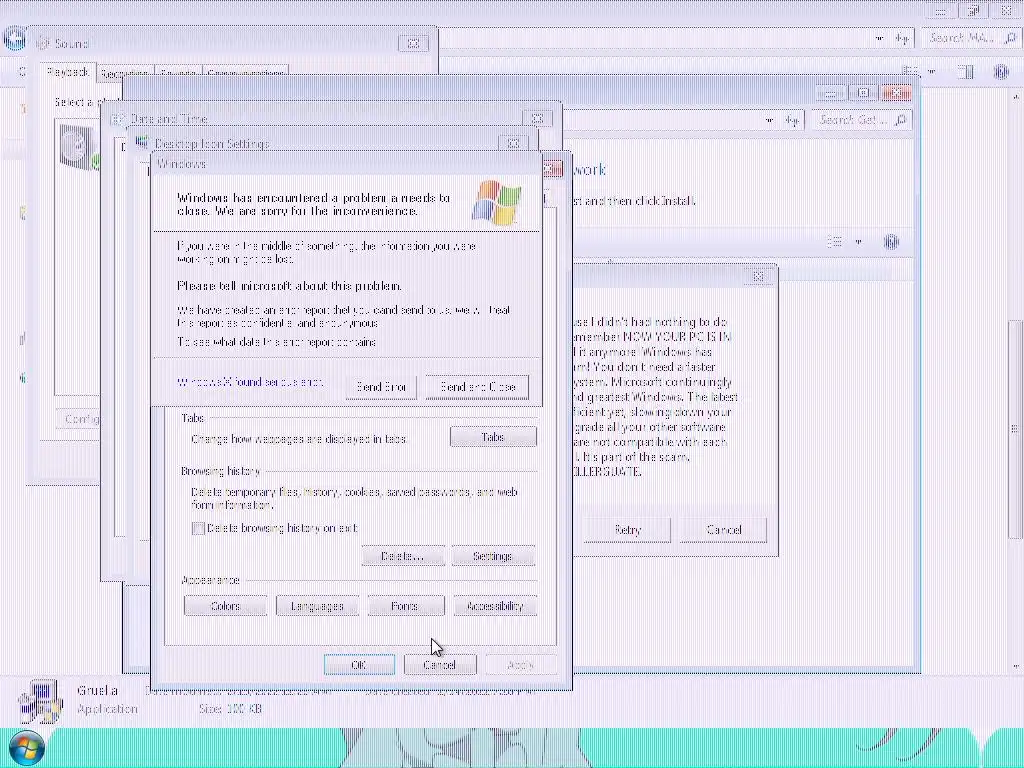
Task: Open the Tabs settings button
Action: point(493,437)
